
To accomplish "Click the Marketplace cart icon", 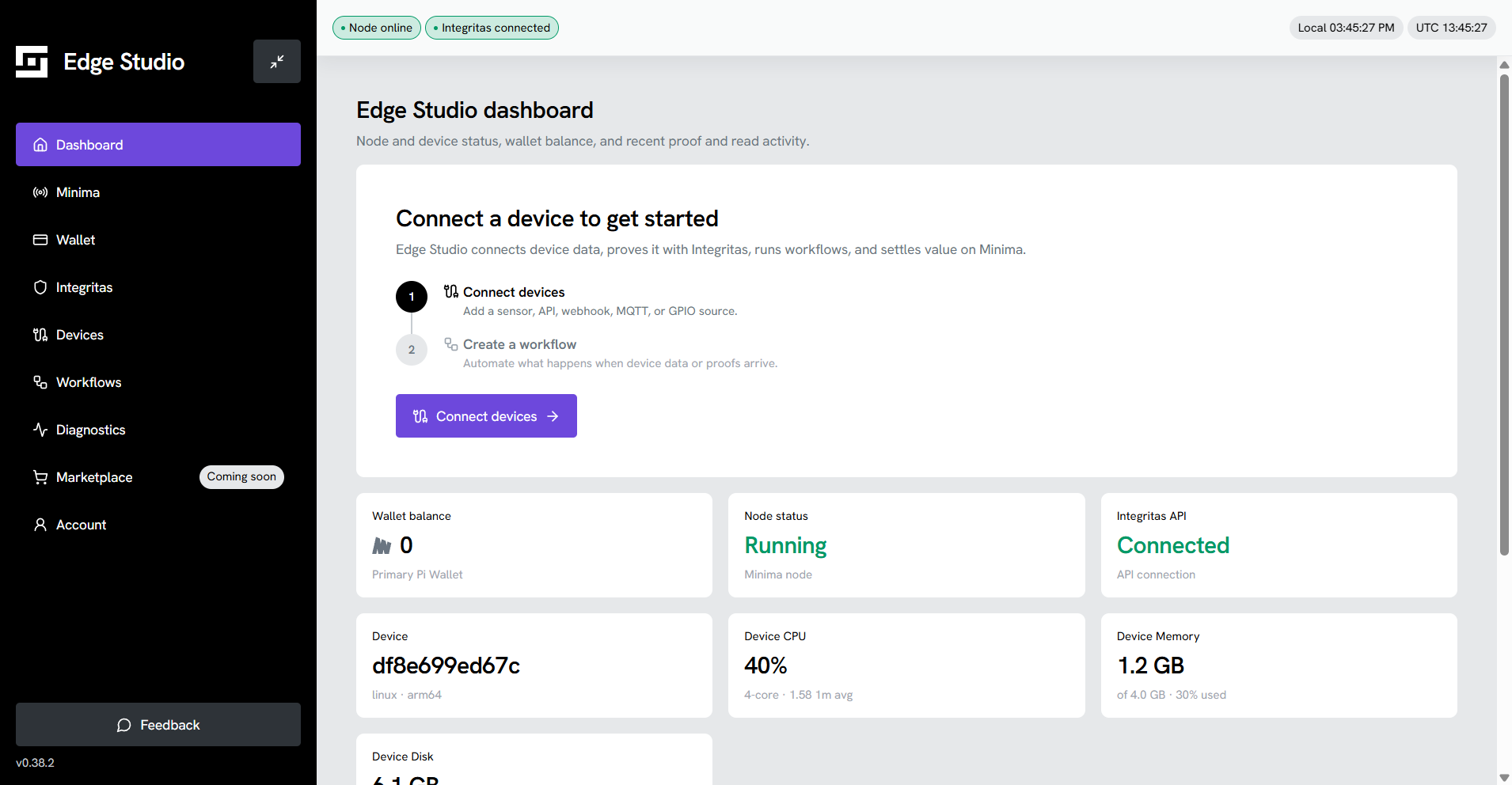I will [40, 477].
